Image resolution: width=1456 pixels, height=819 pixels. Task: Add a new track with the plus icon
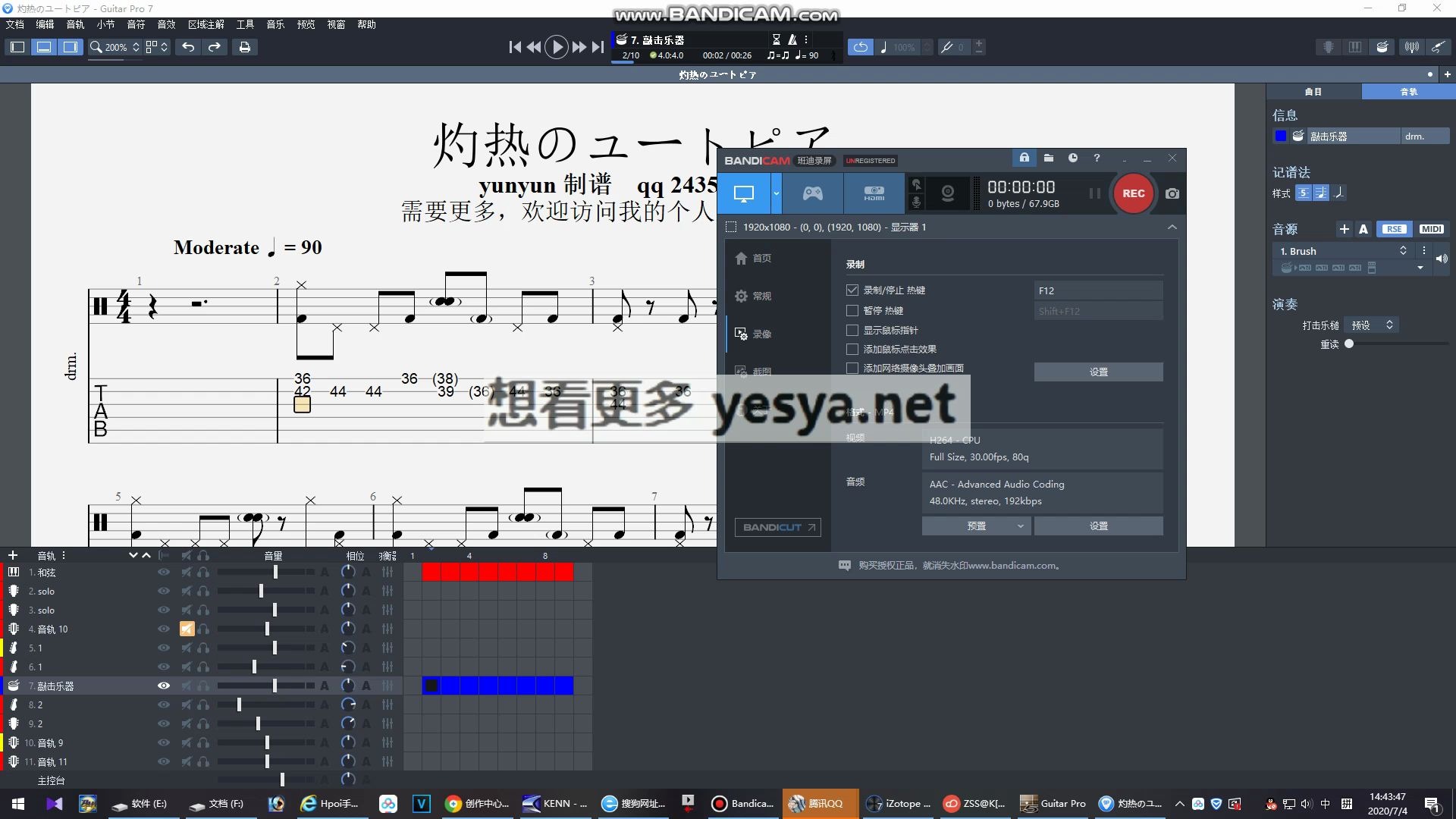12,555
